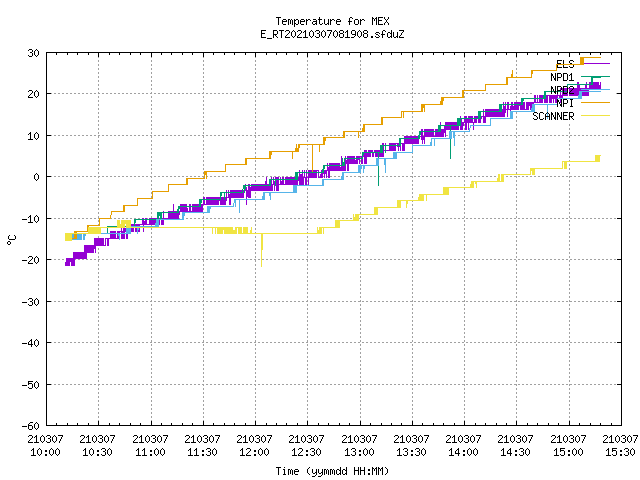The width and height of the screenshot is (640, 480).
Task: Click the y-axis label '0'
Action: pos(36,177)
